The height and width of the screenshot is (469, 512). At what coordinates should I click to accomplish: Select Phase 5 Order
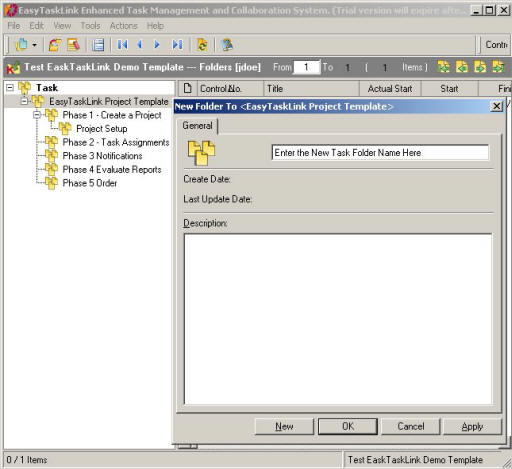(x=90, y=183)
